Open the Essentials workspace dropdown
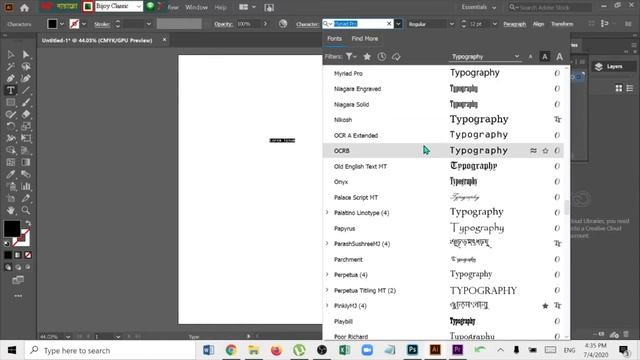 pos(479,7)
